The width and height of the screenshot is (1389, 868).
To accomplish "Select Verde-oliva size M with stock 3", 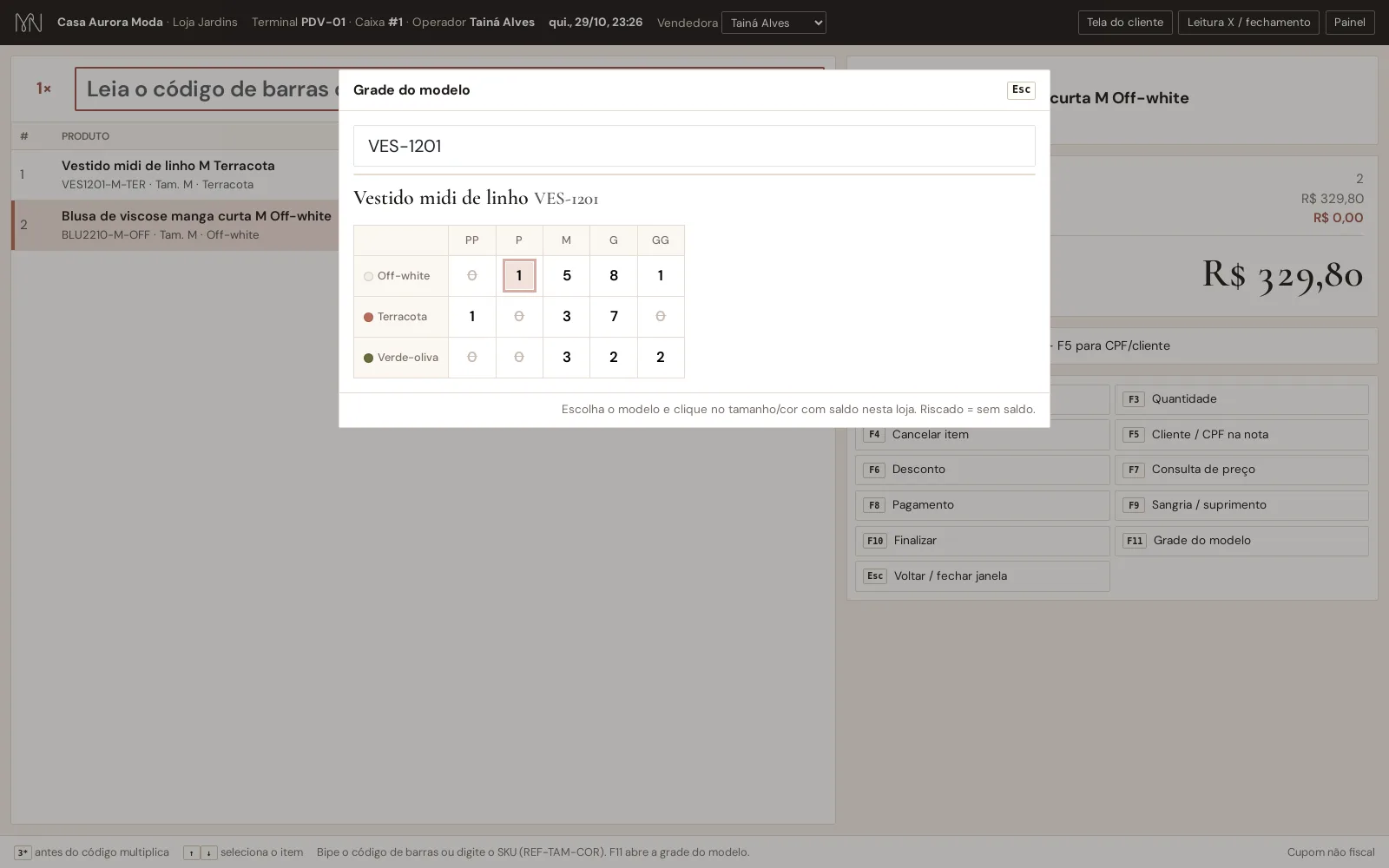I will pyautogui.click(x=566, y=358).
